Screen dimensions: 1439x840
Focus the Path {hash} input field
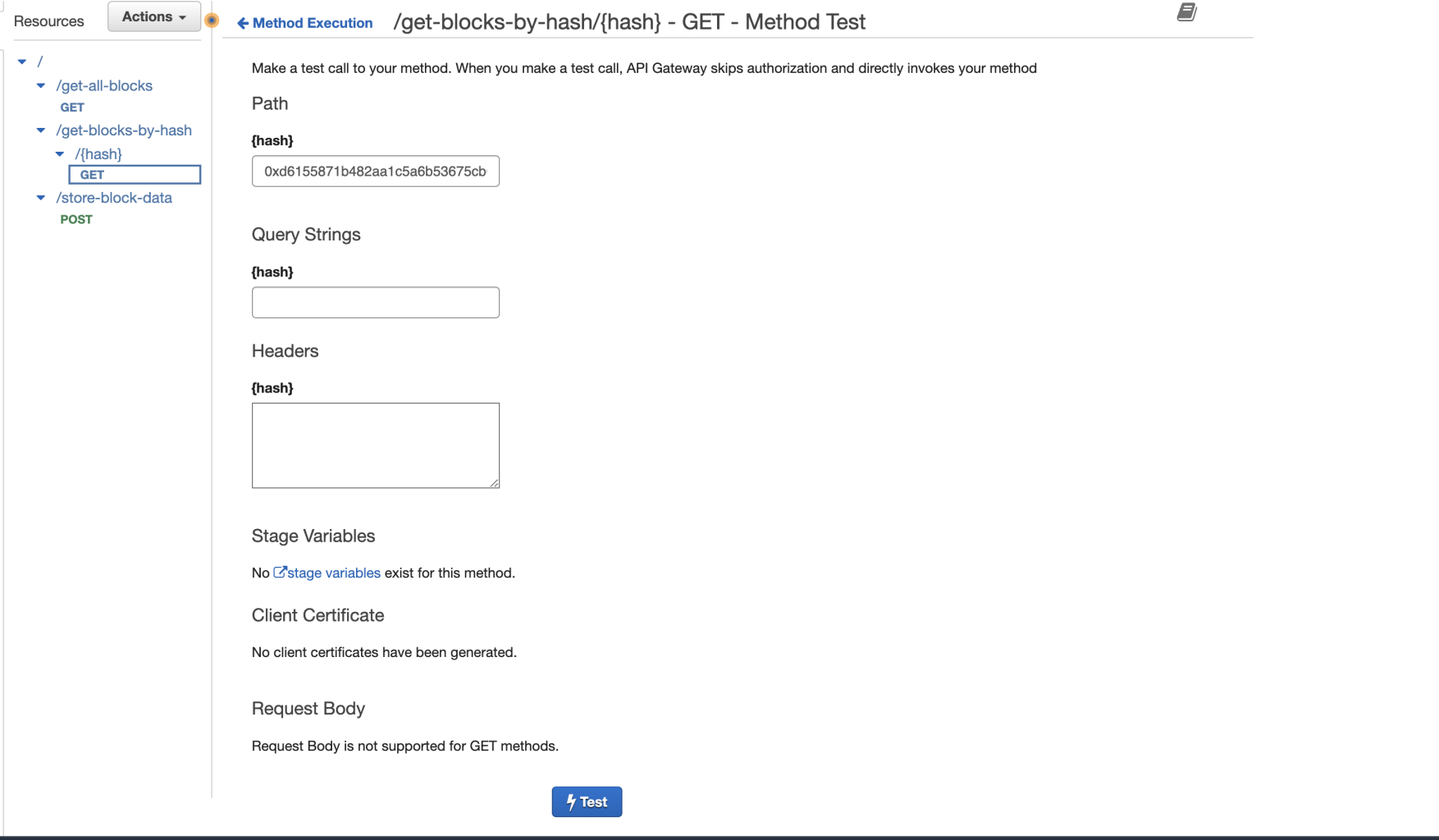point(375,171)
